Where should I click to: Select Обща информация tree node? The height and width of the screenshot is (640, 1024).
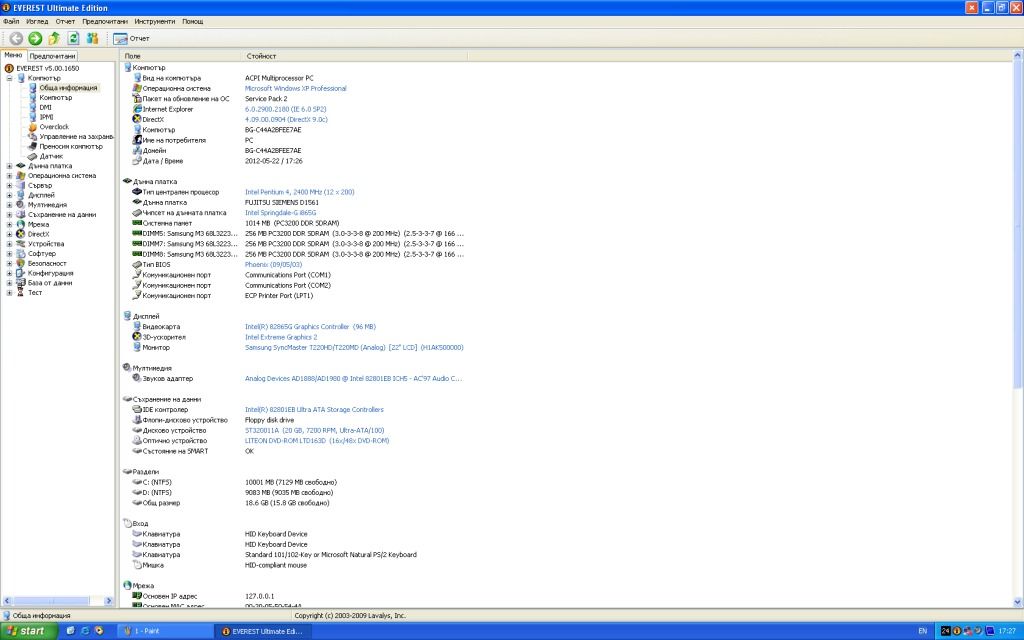tap(68, 88)
